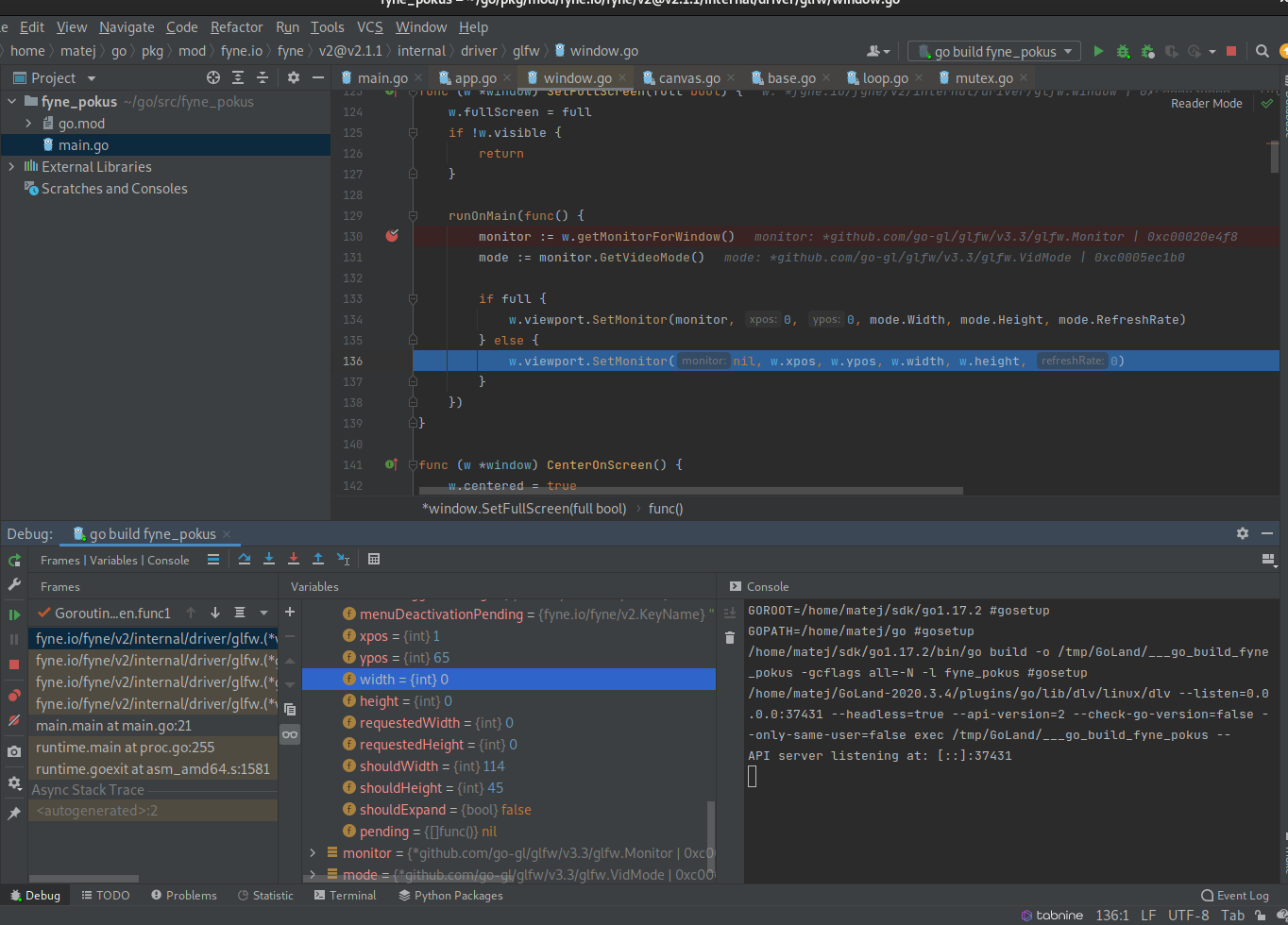The width and height of the screenshot is (1288, 925).
Task: Click the tabnine status bar widget
Action: (x=1052, y=915)
